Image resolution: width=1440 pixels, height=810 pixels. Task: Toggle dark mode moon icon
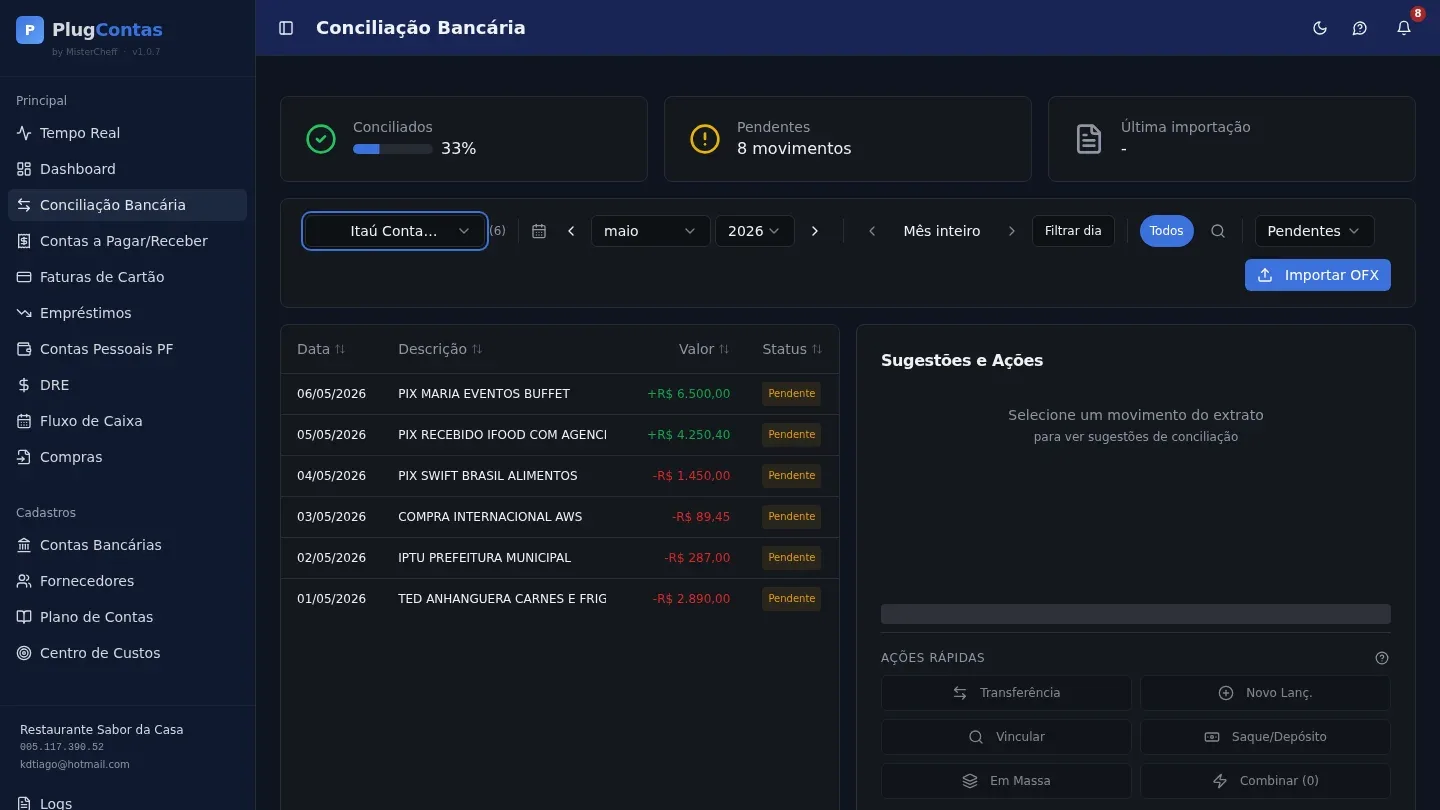[1320, 28]
